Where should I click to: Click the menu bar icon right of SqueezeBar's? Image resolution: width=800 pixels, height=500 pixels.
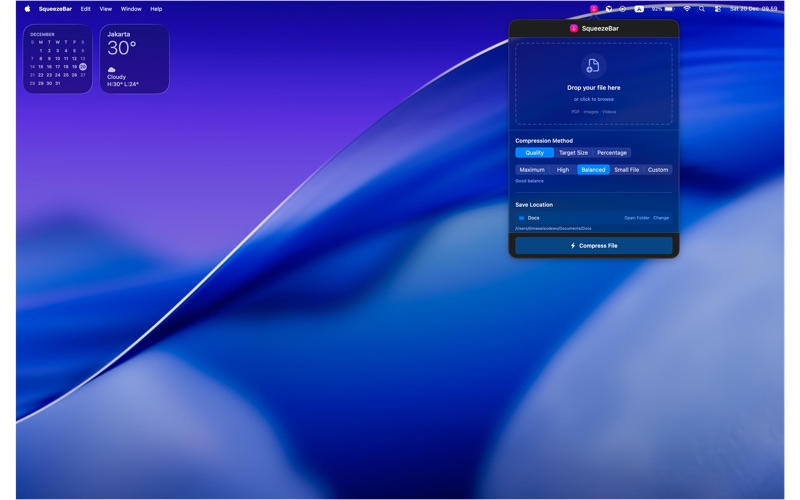click(609, 9)
